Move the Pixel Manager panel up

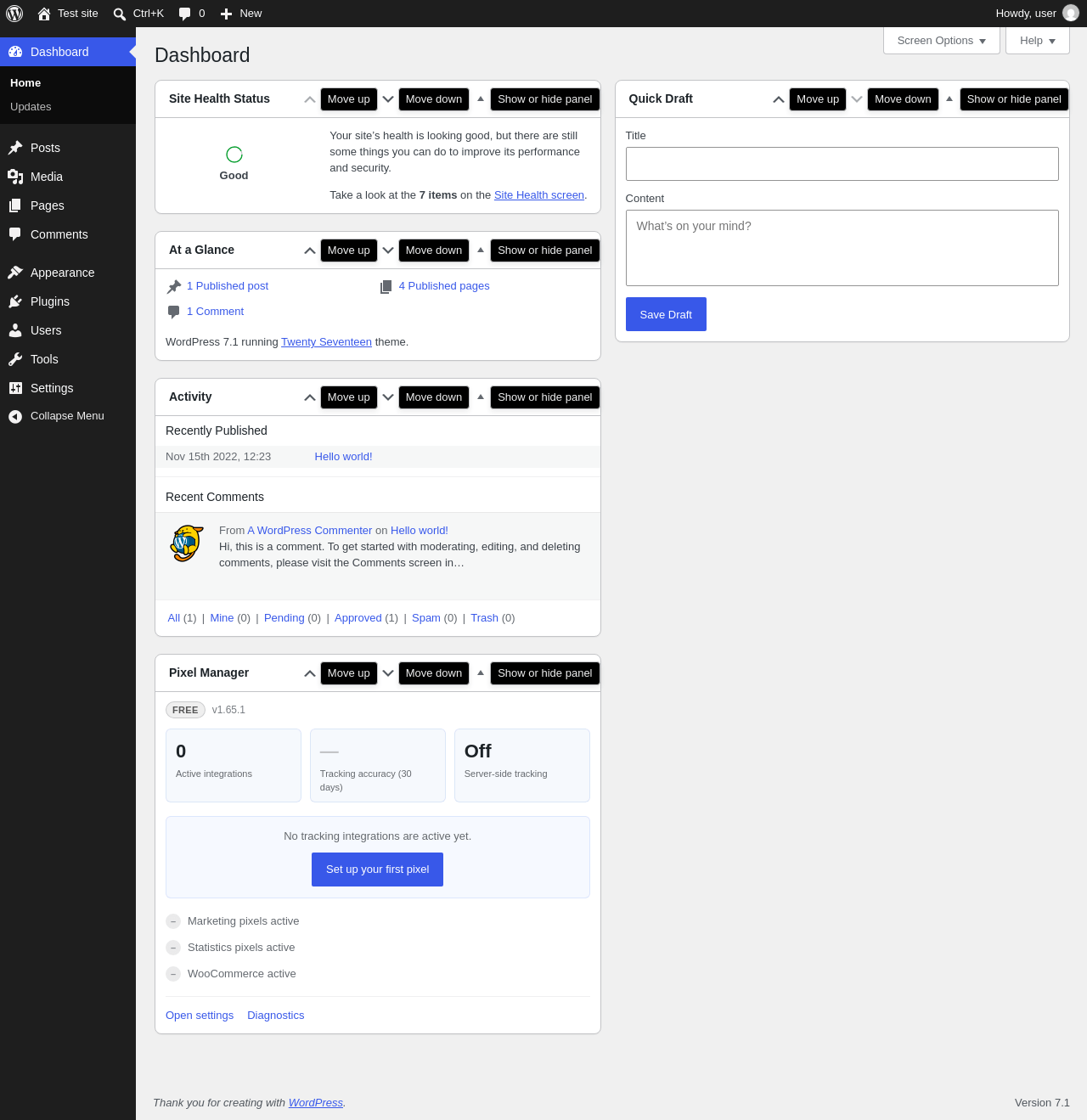[x=310, y=673]
